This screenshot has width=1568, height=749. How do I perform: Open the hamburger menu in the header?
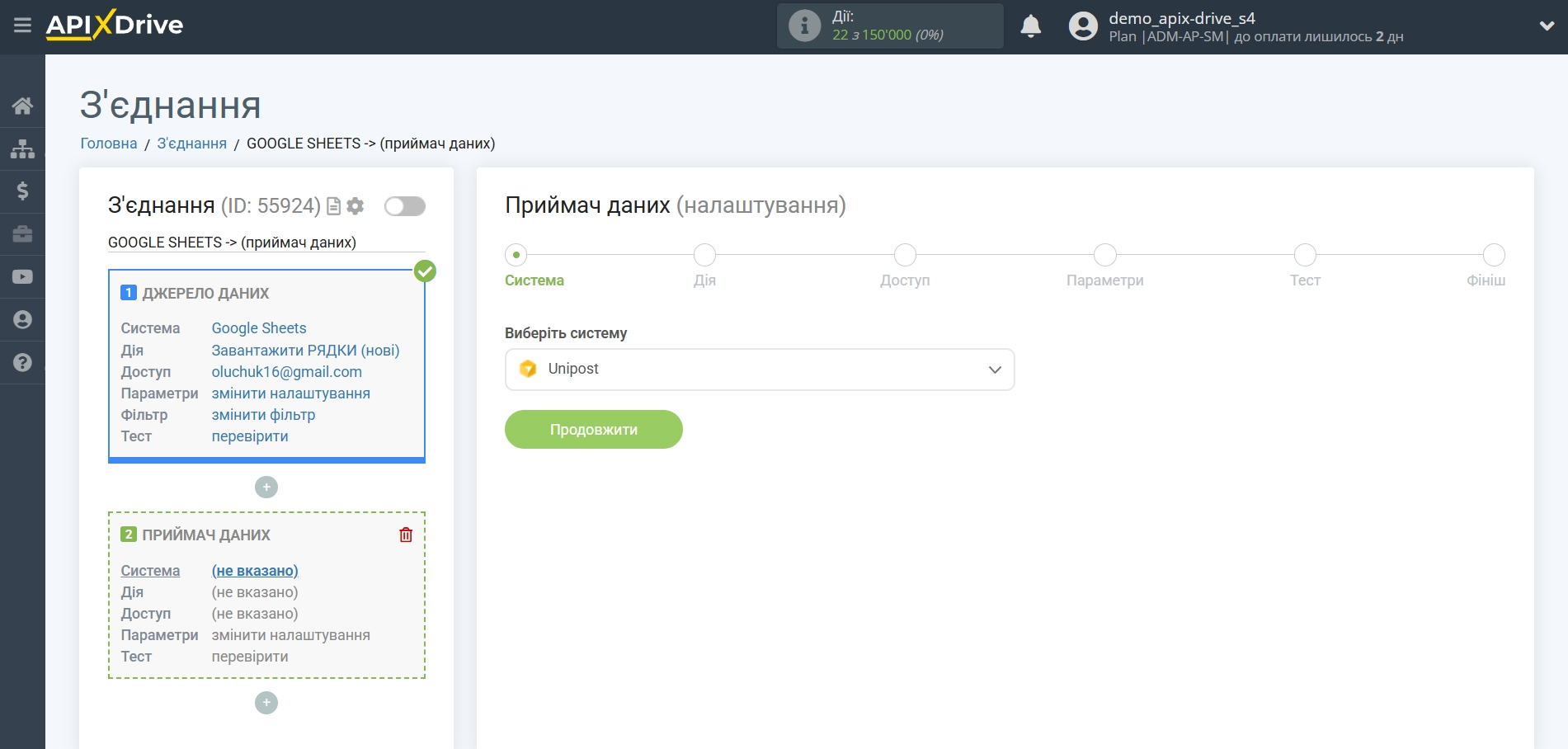click(22, 26)
